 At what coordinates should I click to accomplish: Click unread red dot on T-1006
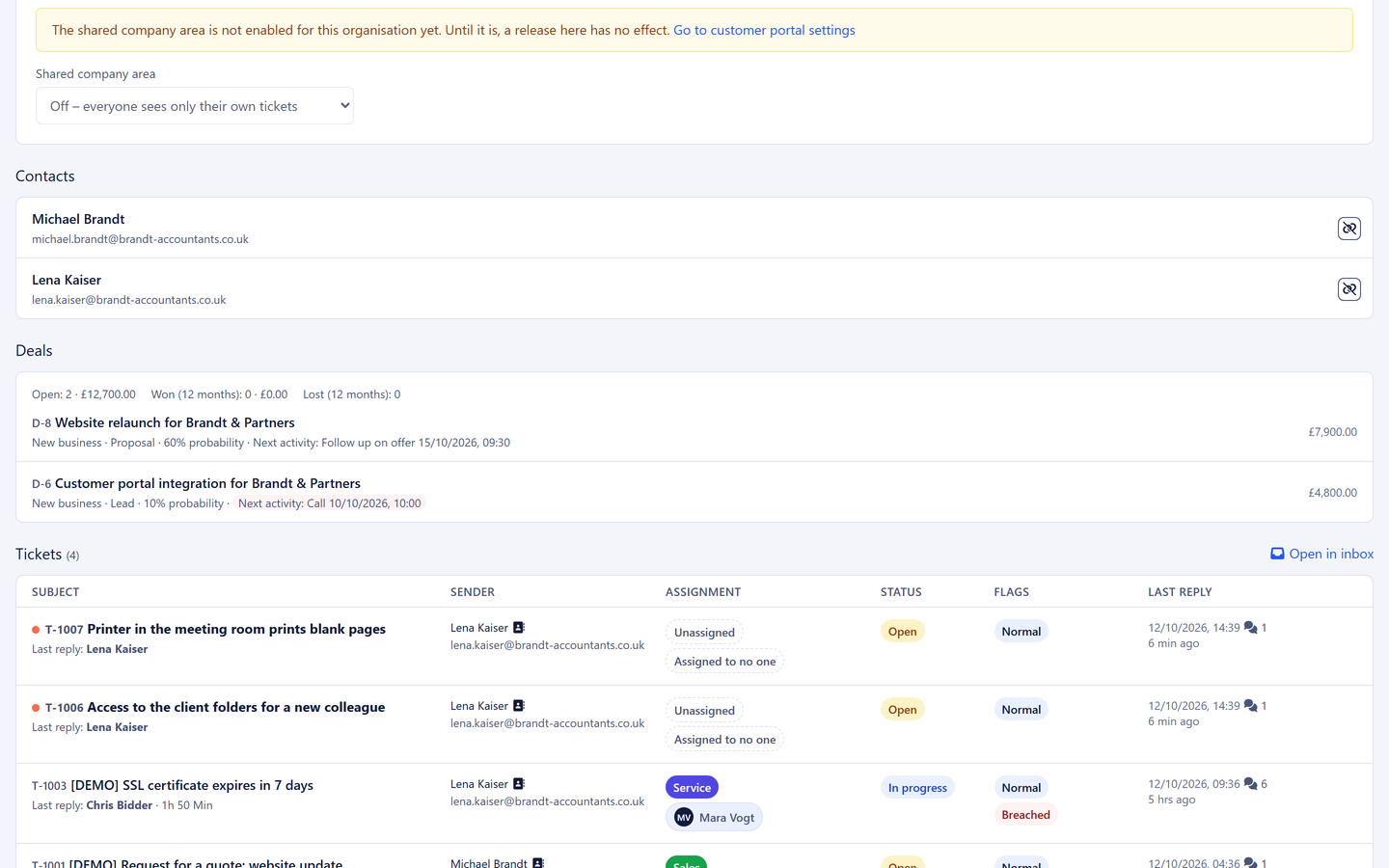[36, 708]
